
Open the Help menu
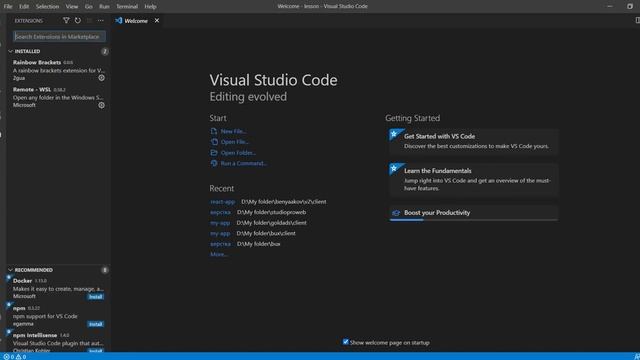(x=150, y=6)
